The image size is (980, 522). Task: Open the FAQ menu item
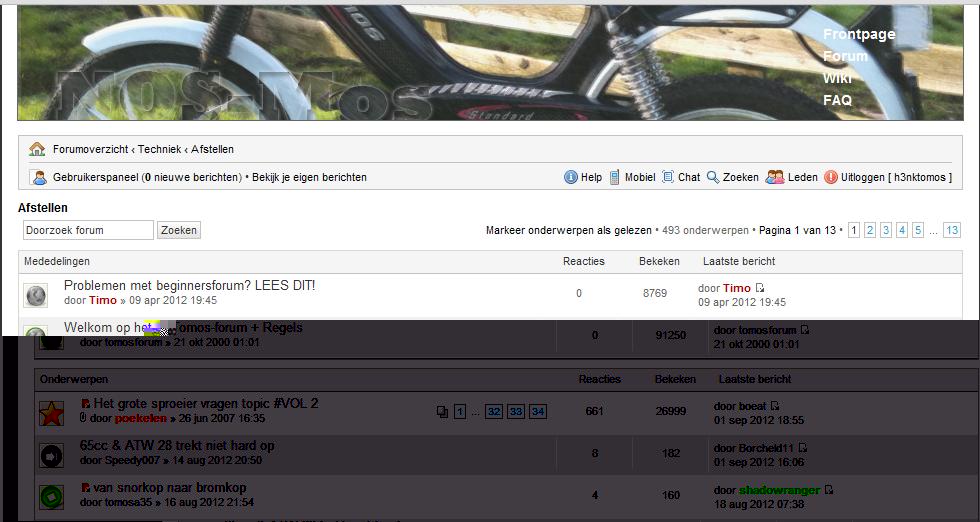[x=837, y=100]
